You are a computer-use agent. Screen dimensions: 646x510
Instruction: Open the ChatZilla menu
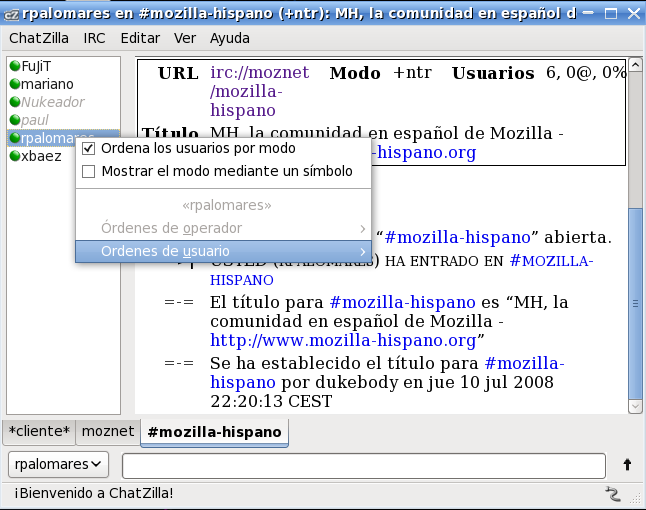pyautogui.click(x=39, y=38)
